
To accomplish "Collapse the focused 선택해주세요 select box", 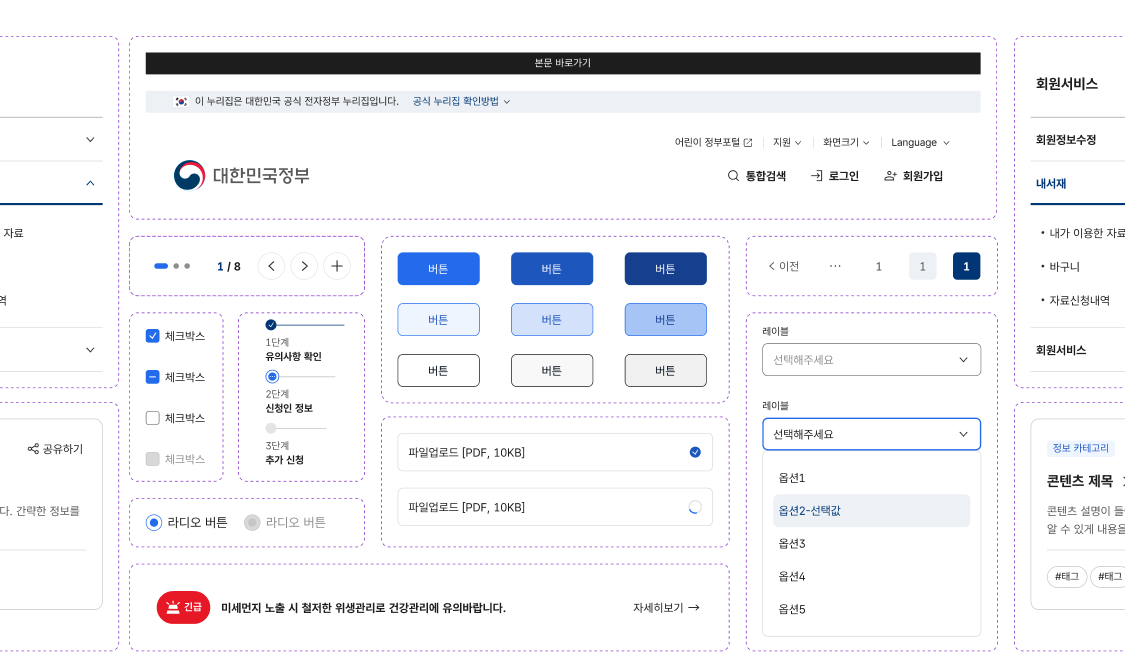I will 871,434.
